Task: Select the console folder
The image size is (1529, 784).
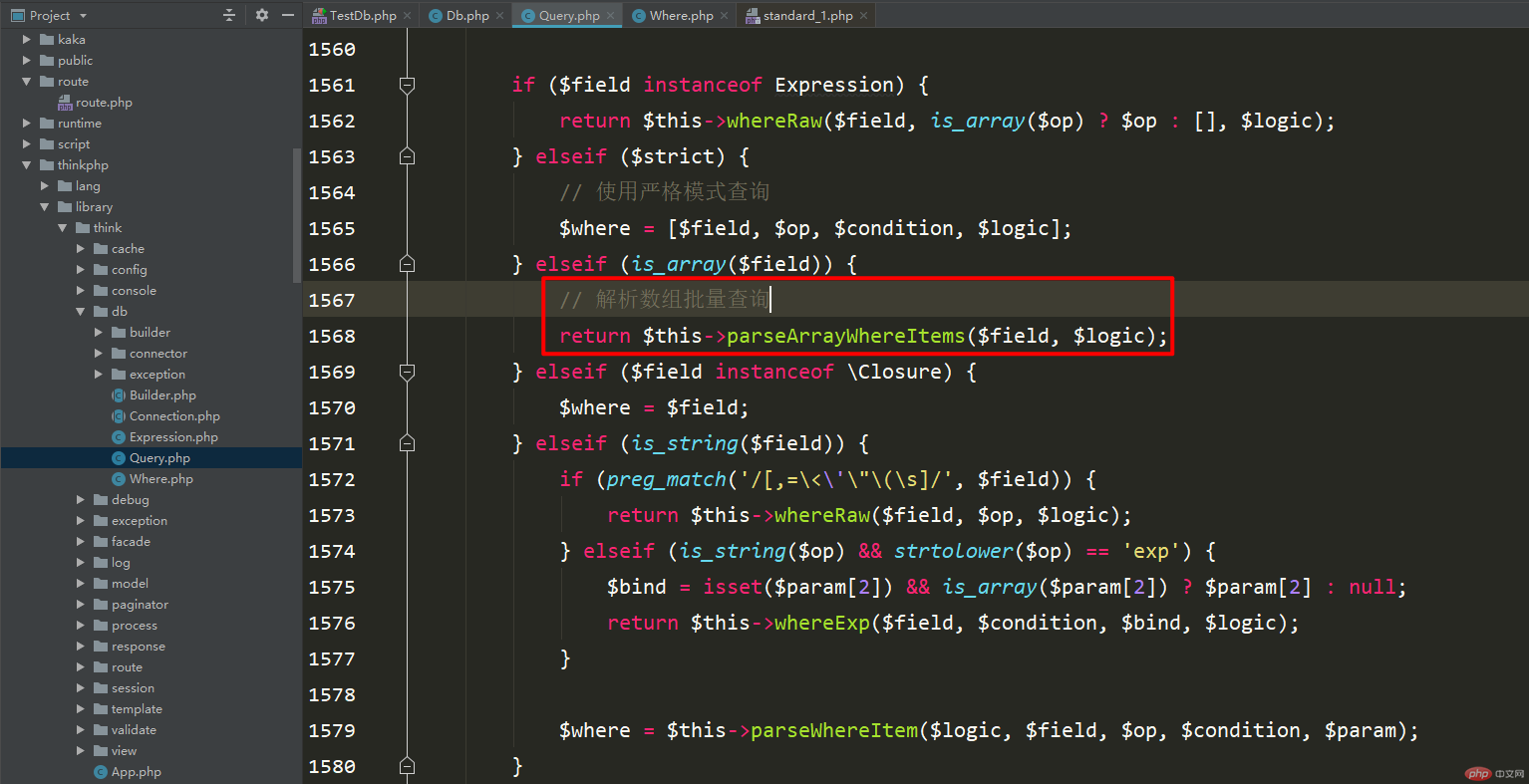Action: [134, 291]
